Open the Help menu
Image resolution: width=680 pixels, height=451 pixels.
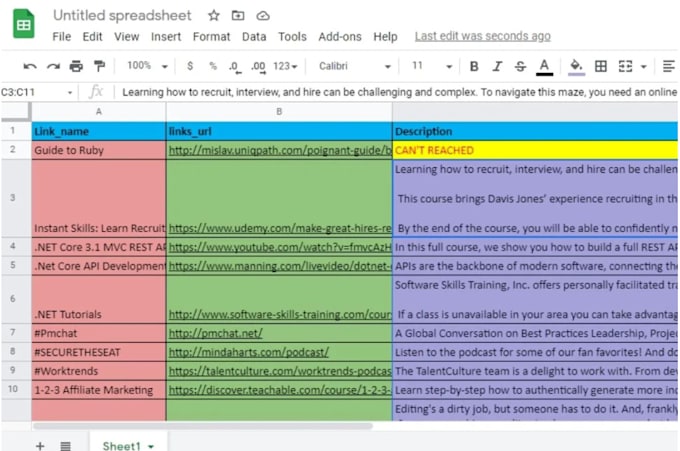[386, 36]
